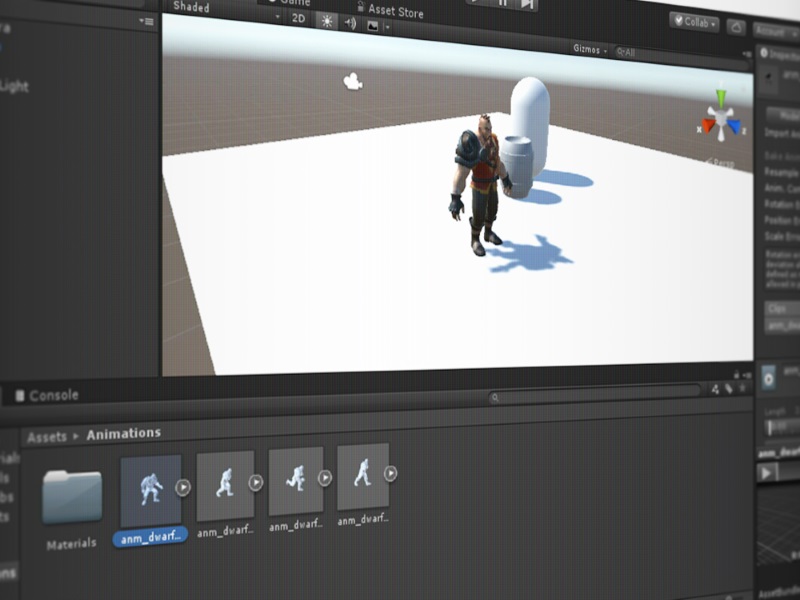The width and height of the screenshot is (800, 600).
Task: Click Assets in the breadcrumb path
Action: pos(47,437)
